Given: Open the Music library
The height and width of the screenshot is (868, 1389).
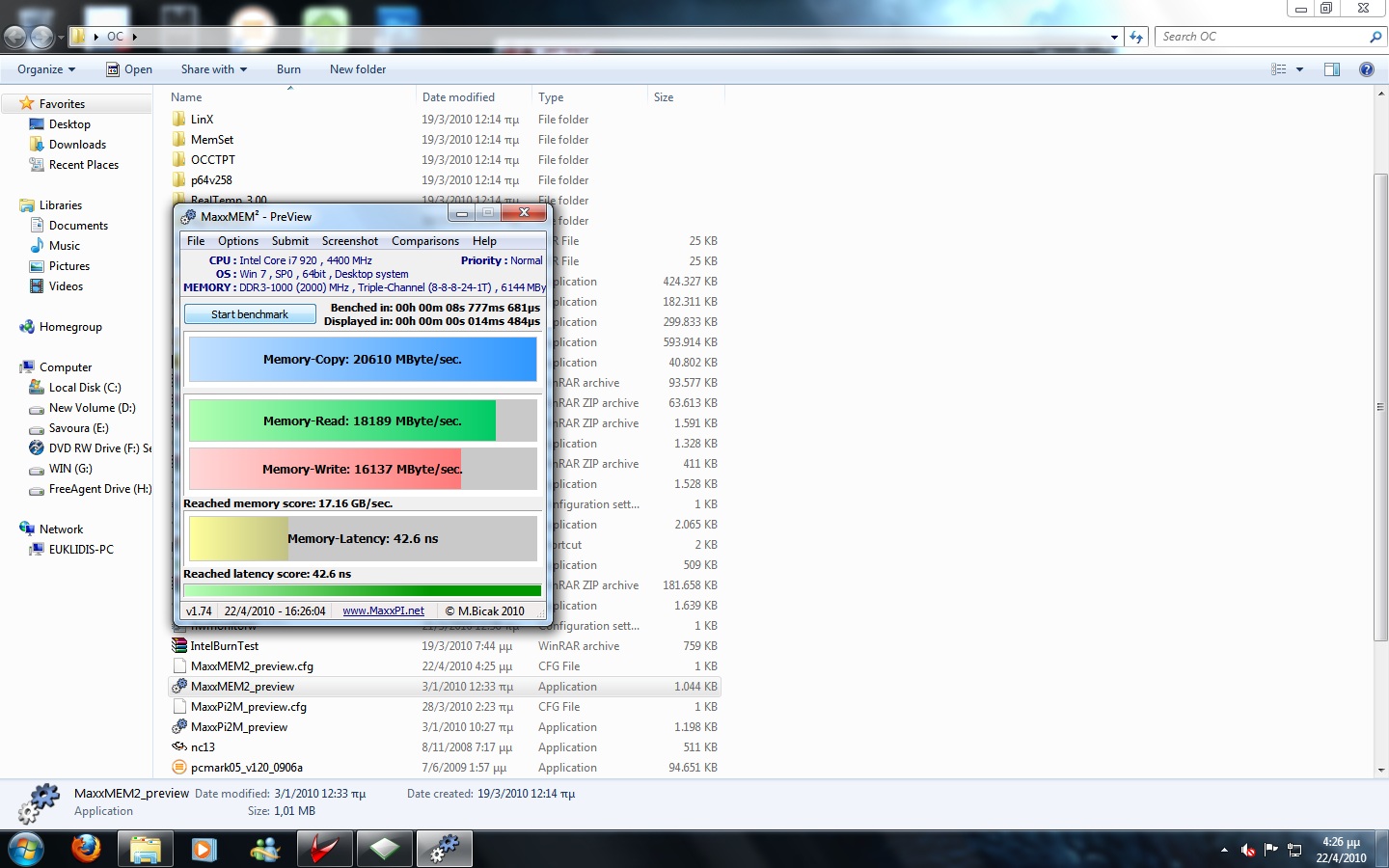Looking at the screenshot, I should pyautogui.click(x=64, y=246).
